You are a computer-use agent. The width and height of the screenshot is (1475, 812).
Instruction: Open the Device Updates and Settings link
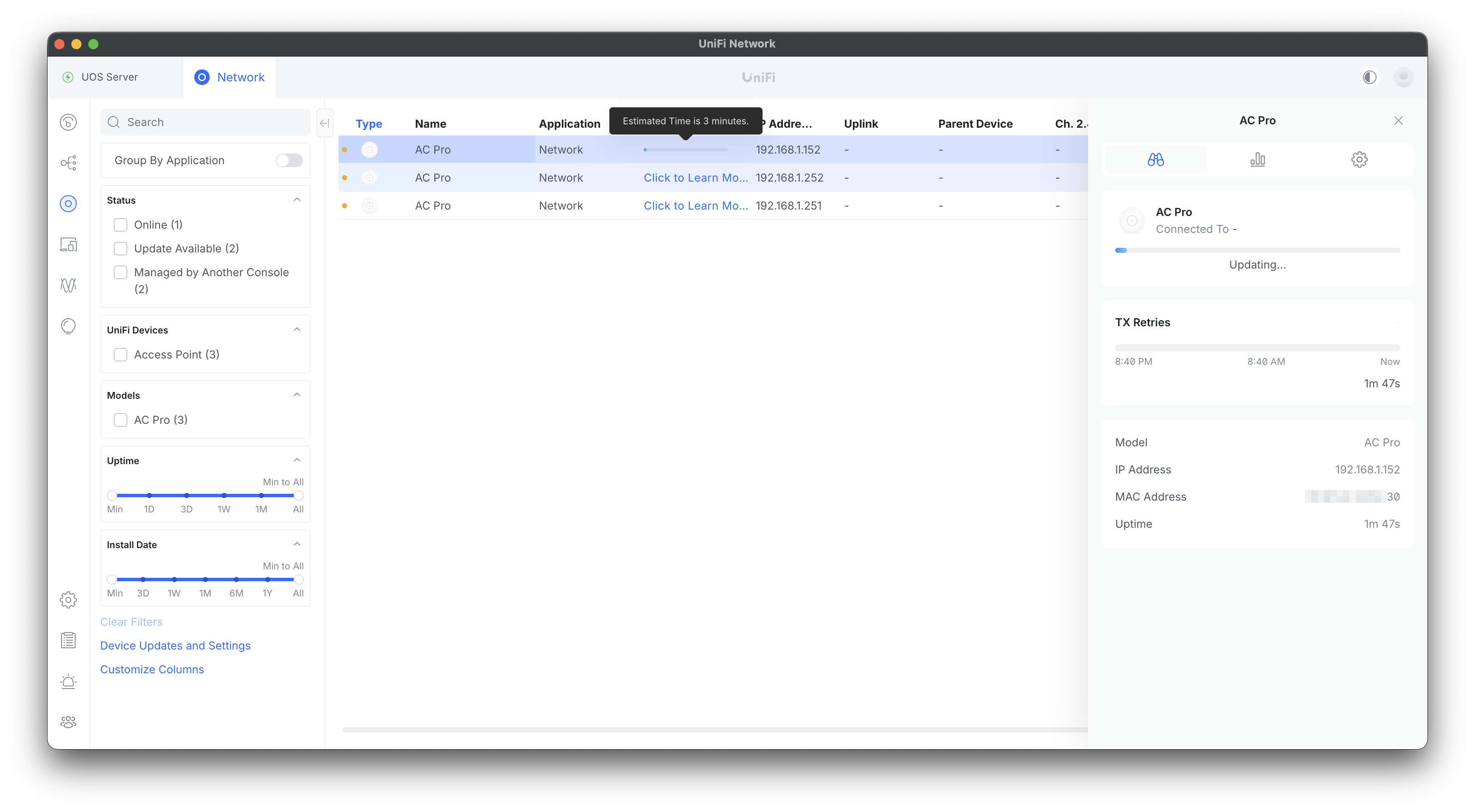click(175, 645)
